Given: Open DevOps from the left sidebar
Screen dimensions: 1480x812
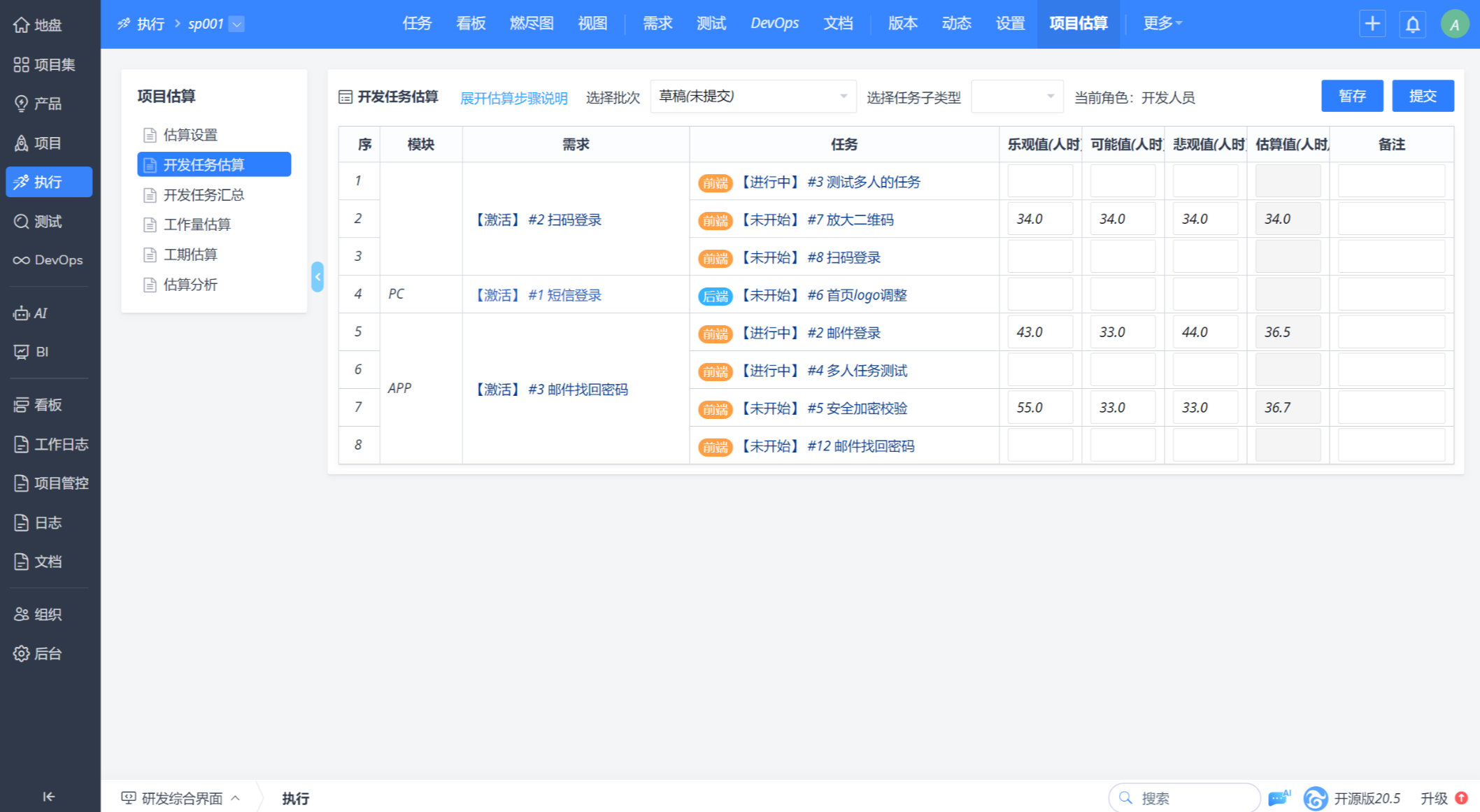Looking at the screenshot, I should tap(48, 260).
